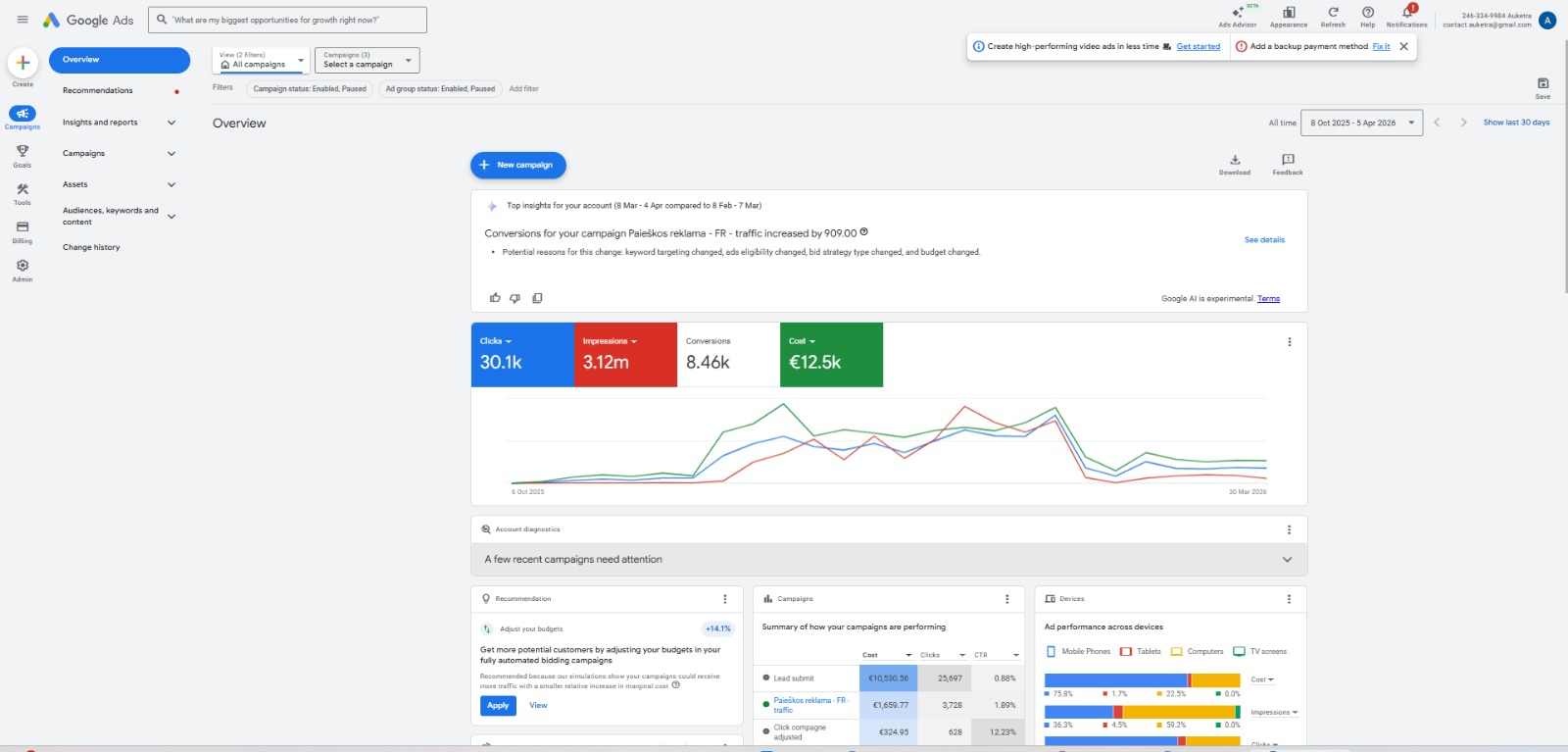Open the Admin gear section
Screen dimensions: 1568x752
pyautogui.click(x=23, y=271)
